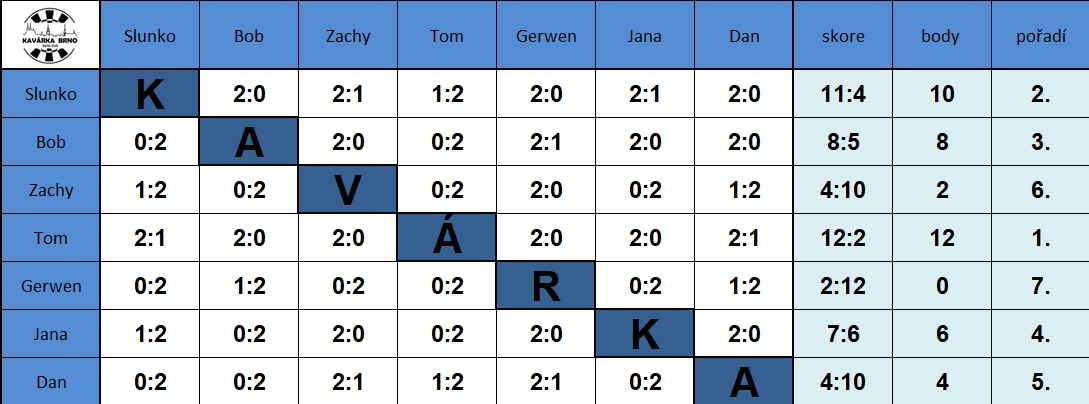Select the Gerwen column header

pyautogui.click(x=546, y=35)
